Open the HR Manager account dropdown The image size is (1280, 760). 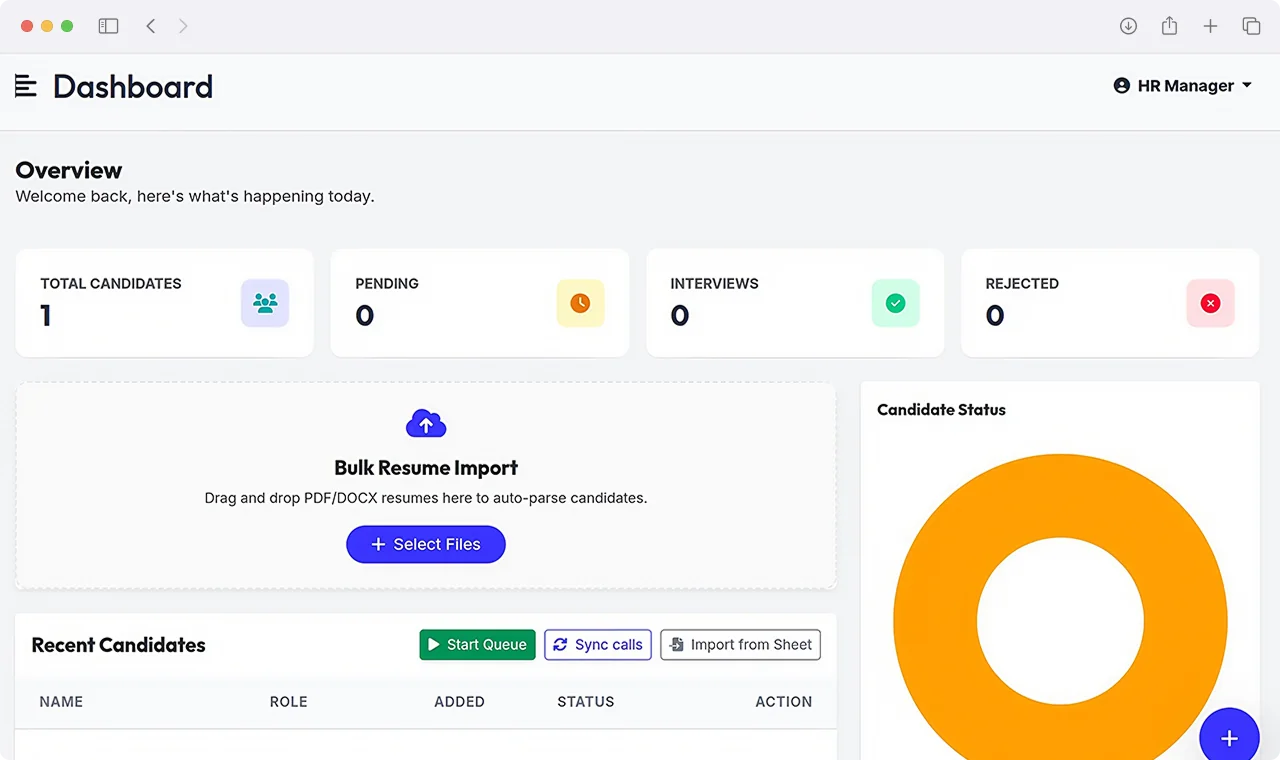(1183, 86)
